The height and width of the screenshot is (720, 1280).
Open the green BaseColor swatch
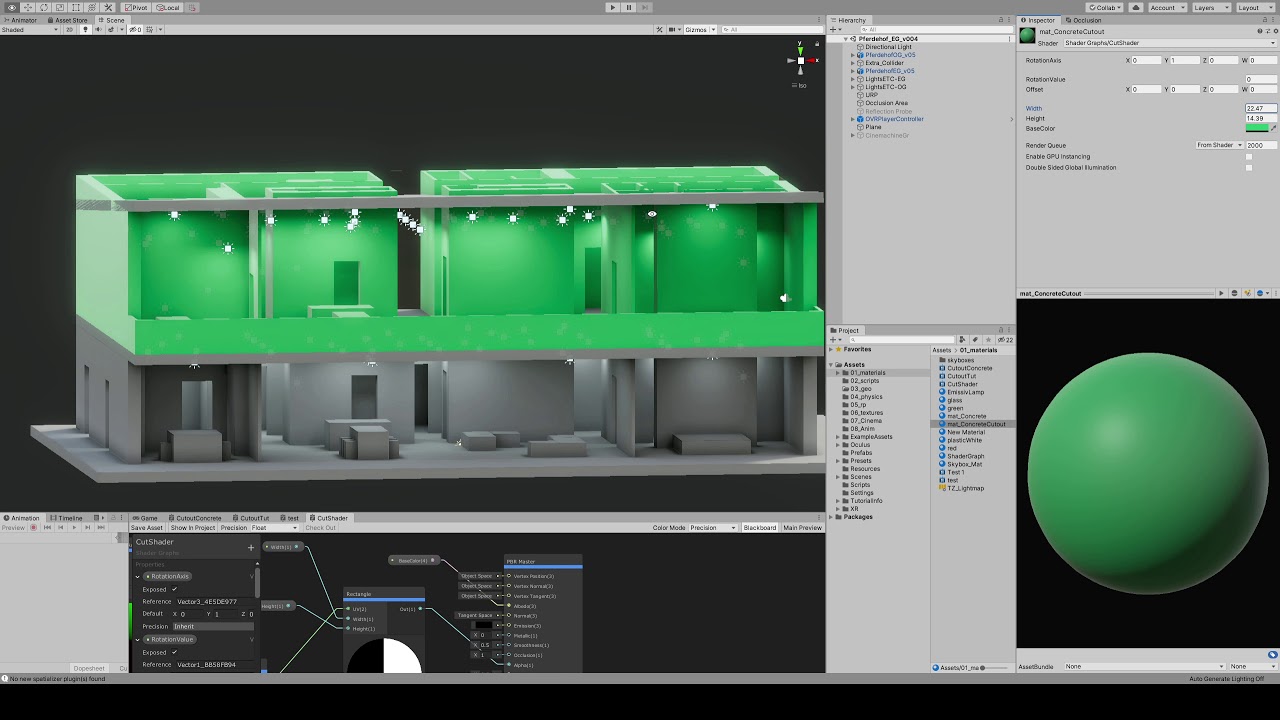(x=1256, y=128)
